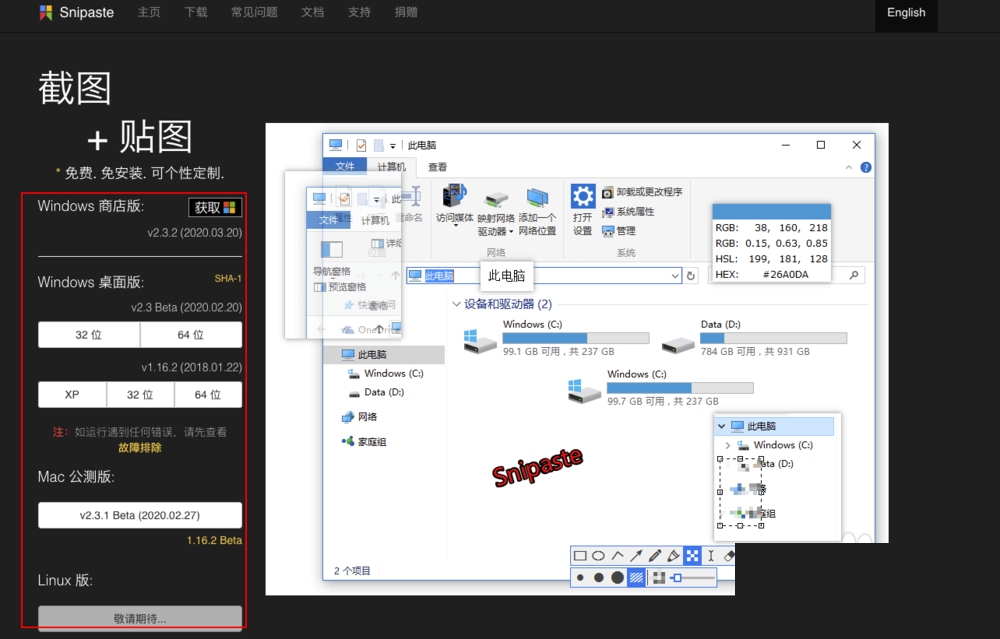This screenshot has height=639, width=1000.
Task: Click the Snipaste logo in the header
Action: pos(77,12)
